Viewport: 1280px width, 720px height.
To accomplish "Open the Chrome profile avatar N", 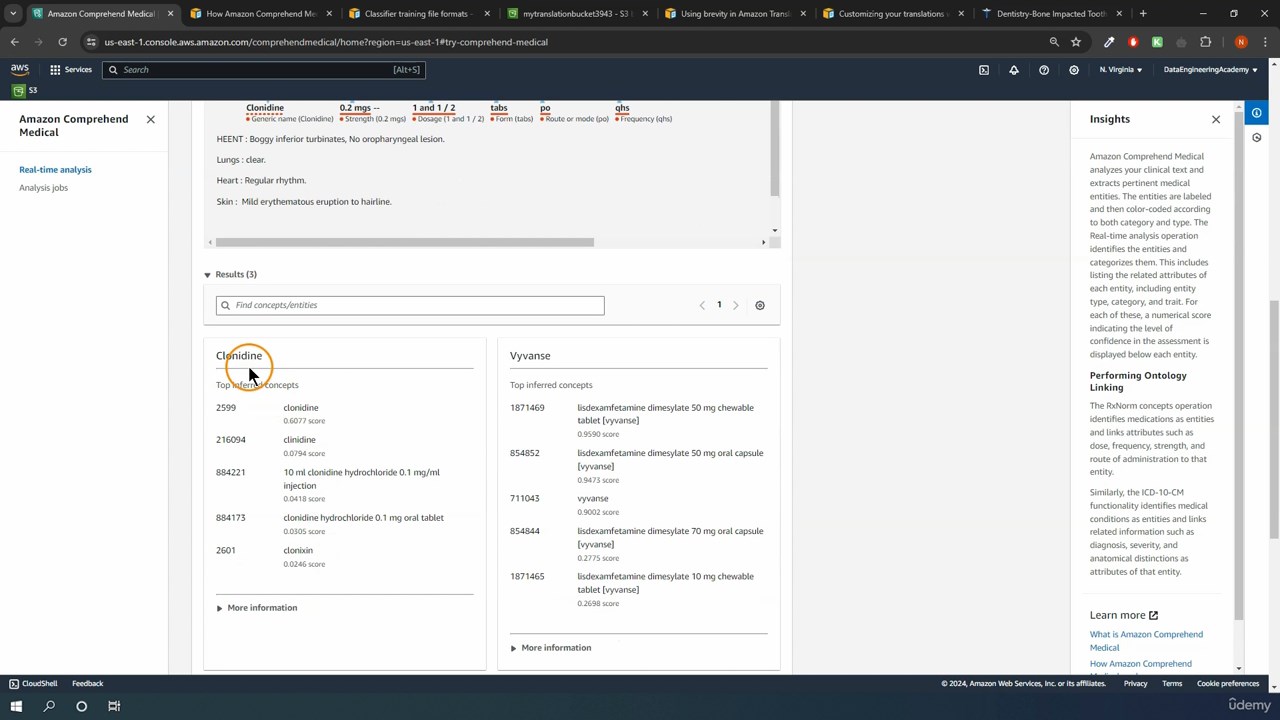I will [1241, 42].
